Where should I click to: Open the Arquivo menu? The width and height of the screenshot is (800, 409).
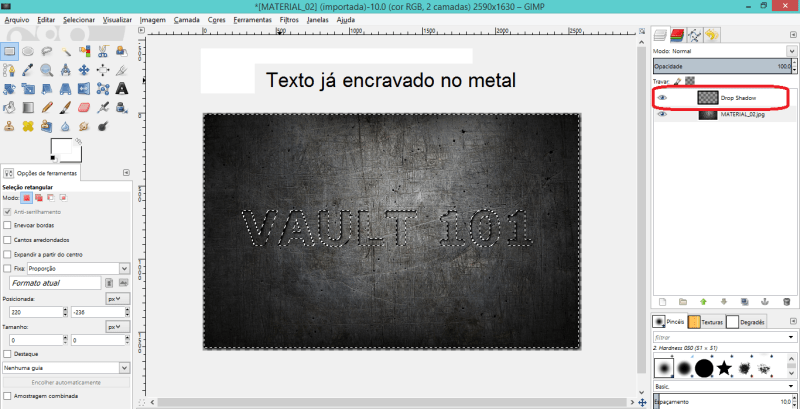pyautogui.click(x=18, y=20)
